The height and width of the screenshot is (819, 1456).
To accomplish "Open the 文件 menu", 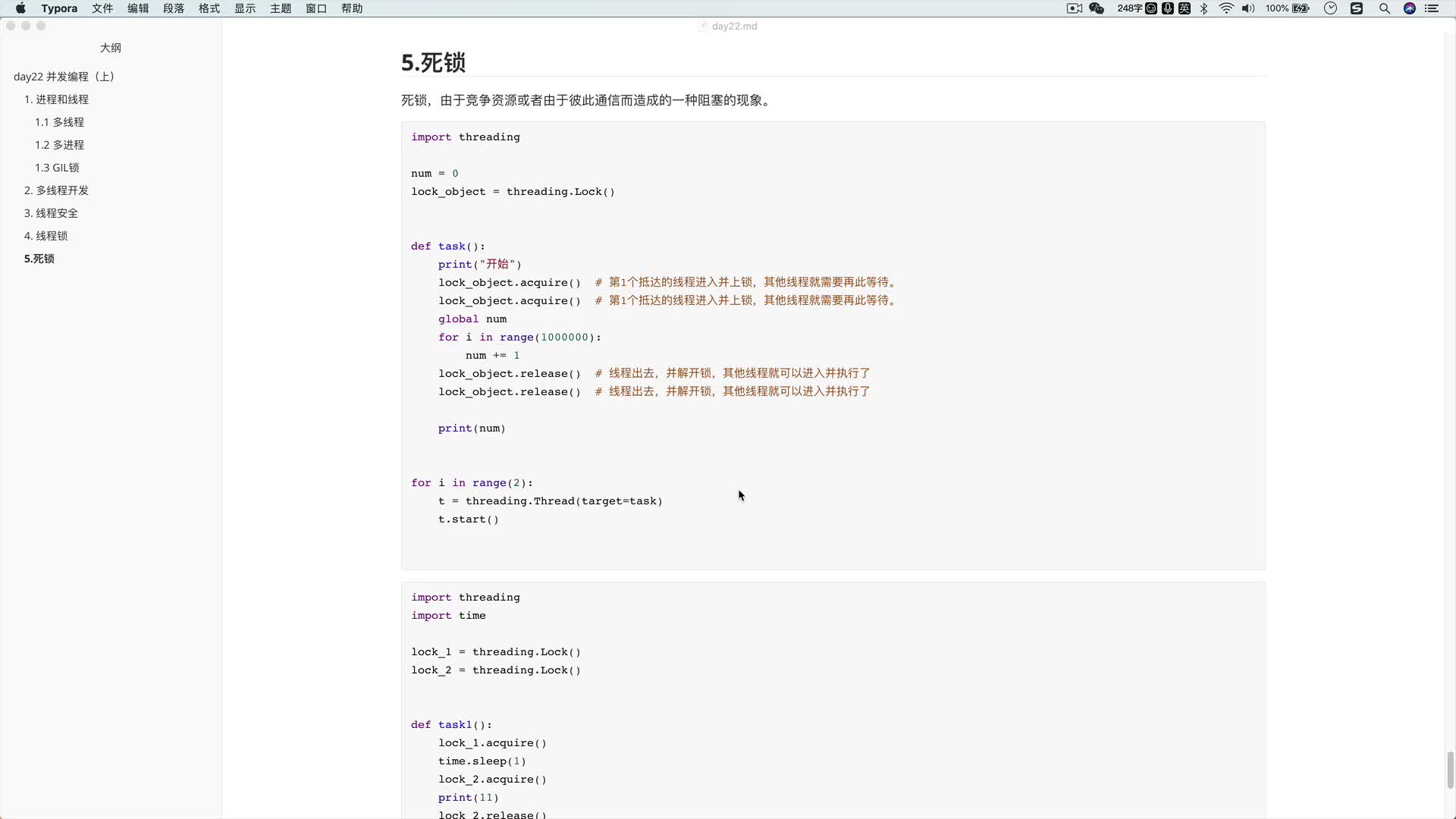I will click(x=102, y=8).
